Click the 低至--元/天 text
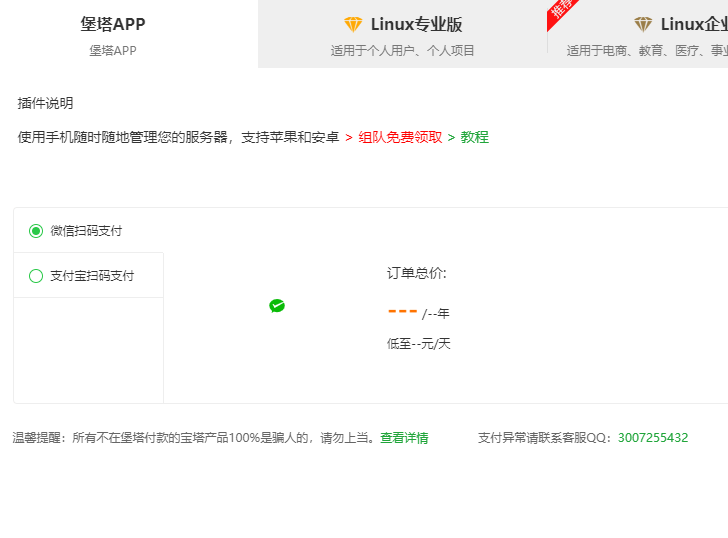The image size is (728, 538). click(x=419, y=344)
